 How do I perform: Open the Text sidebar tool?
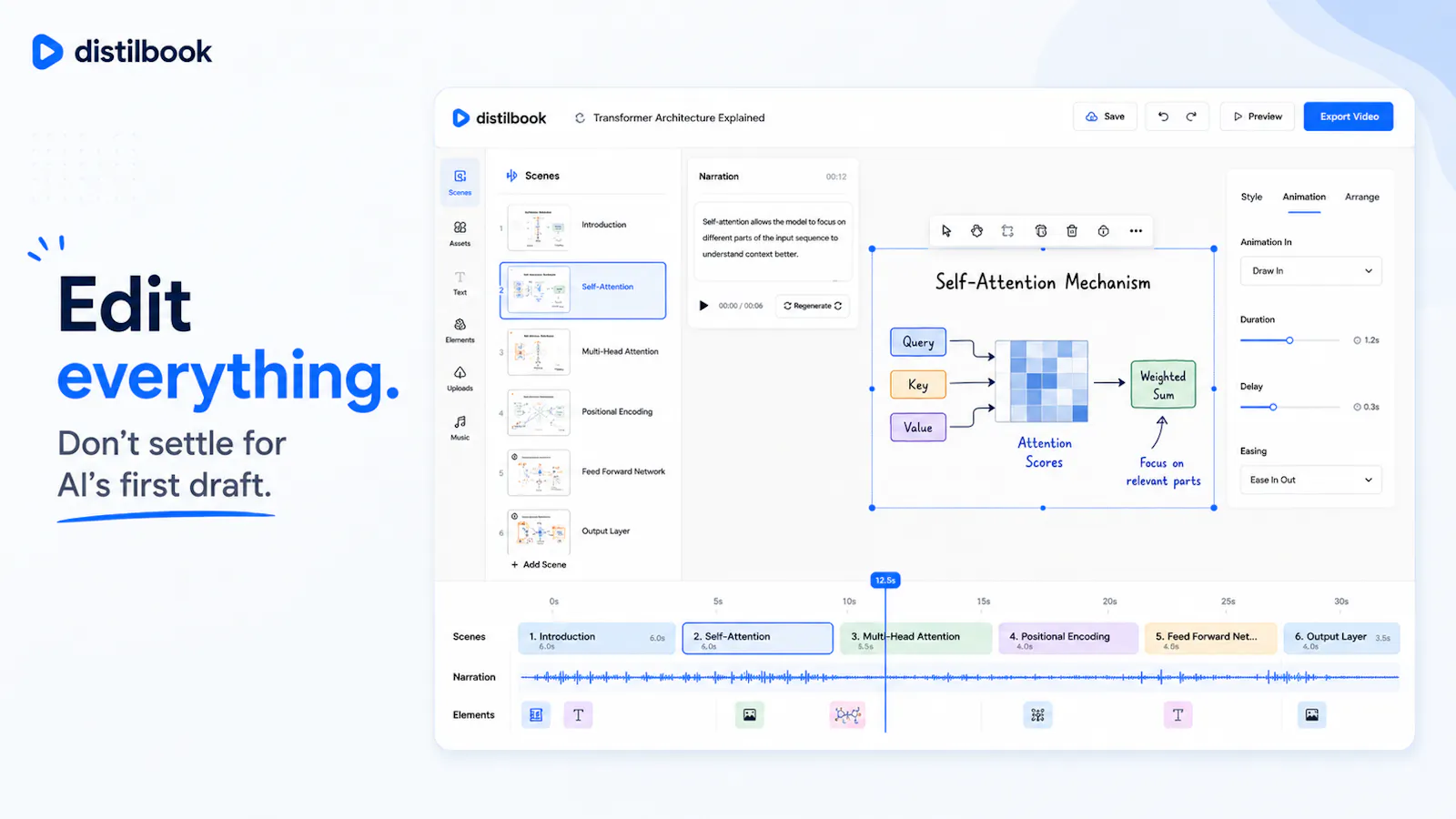[x=460, y=282]
